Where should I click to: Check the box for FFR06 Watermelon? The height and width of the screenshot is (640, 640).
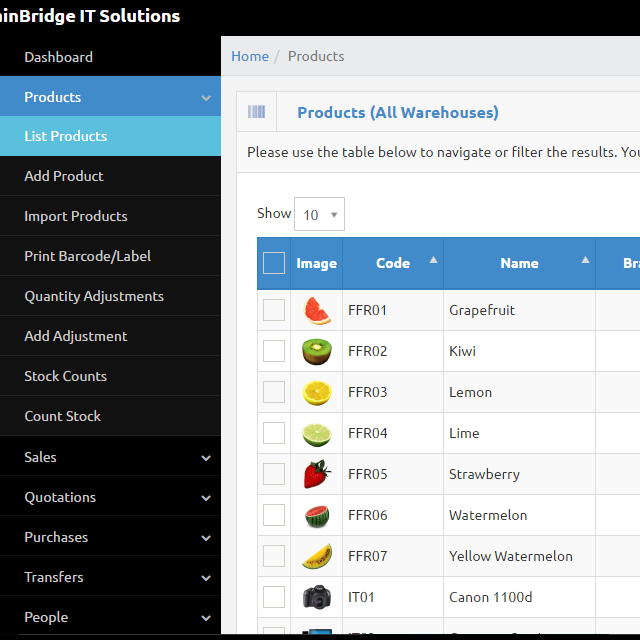pyautogui.click(x=274, y=515)
